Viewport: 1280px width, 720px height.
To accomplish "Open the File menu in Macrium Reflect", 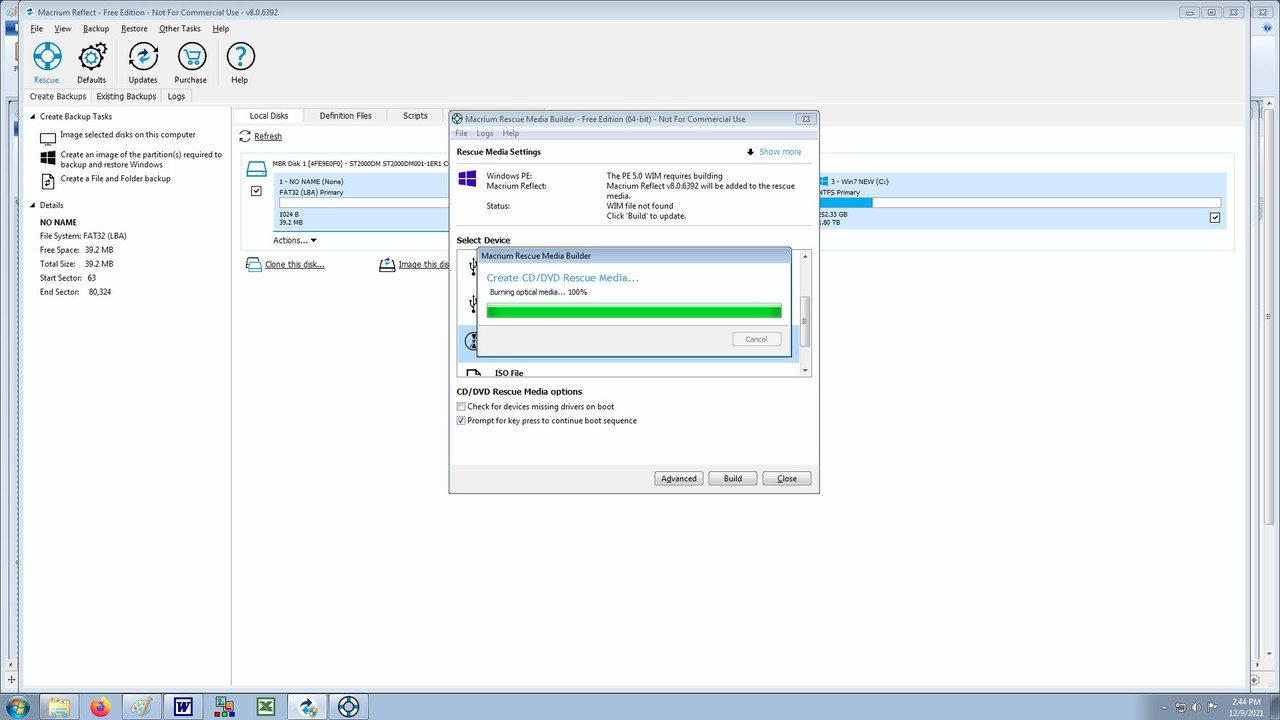I will click(37, 29).
